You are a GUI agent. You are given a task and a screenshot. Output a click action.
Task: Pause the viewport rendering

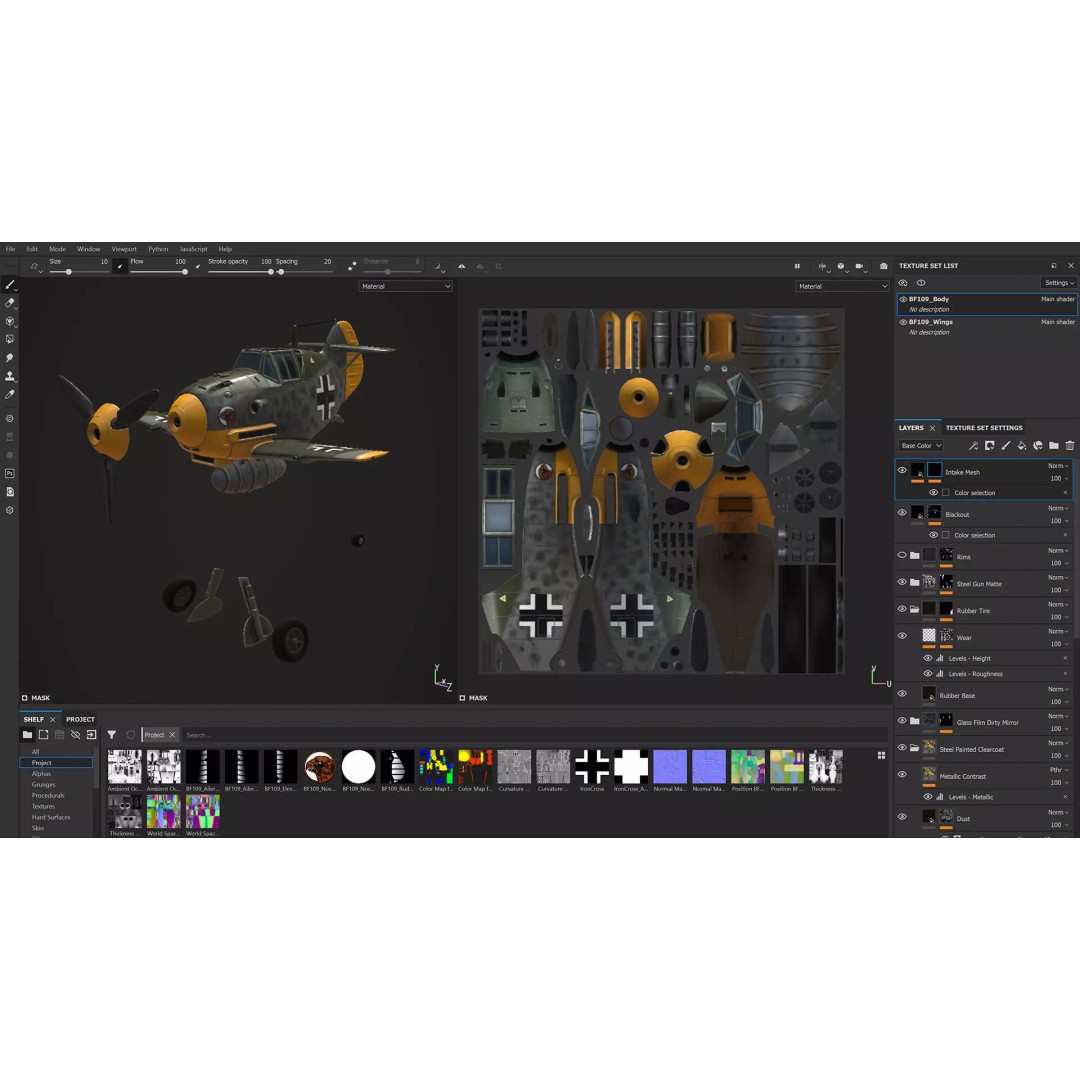point(797,266)
